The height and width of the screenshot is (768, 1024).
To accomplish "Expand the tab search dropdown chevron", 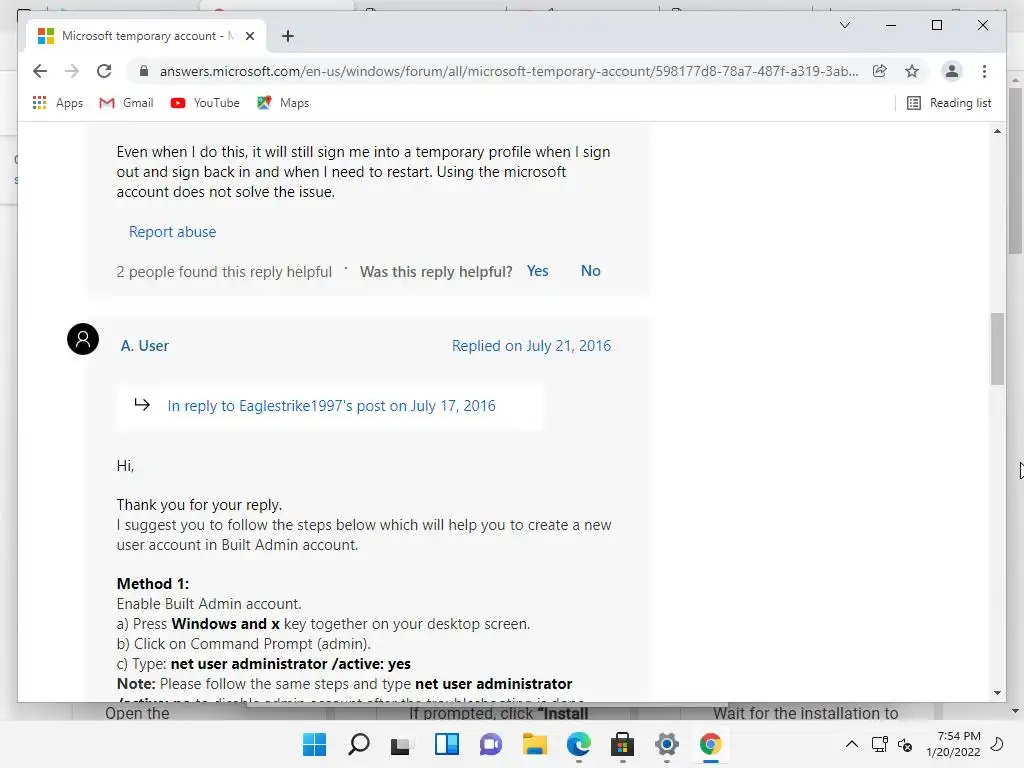I will tap(844, 25).
